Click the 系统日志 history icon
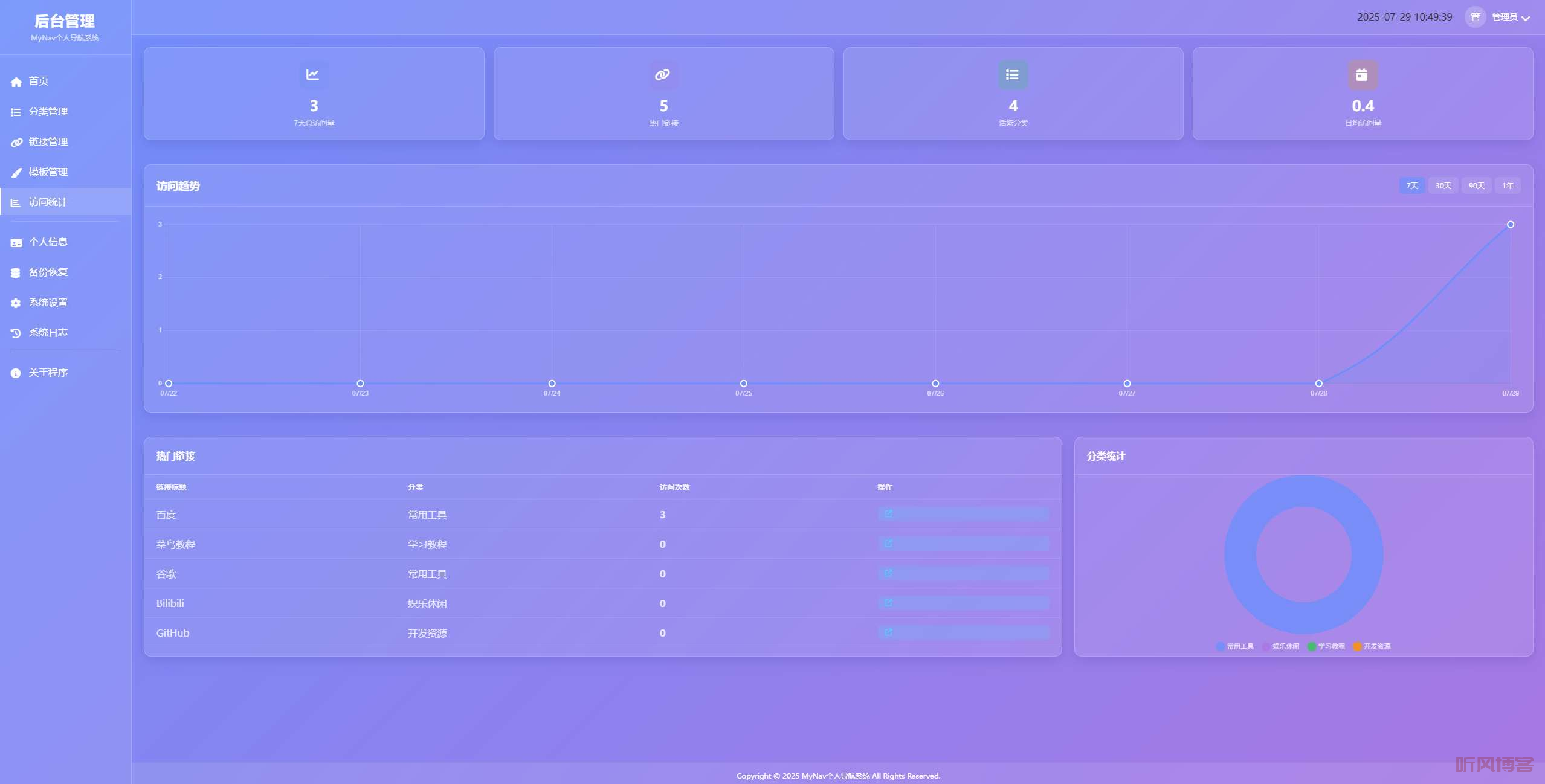The image size is (1545, 784). (x=16, y=333)
